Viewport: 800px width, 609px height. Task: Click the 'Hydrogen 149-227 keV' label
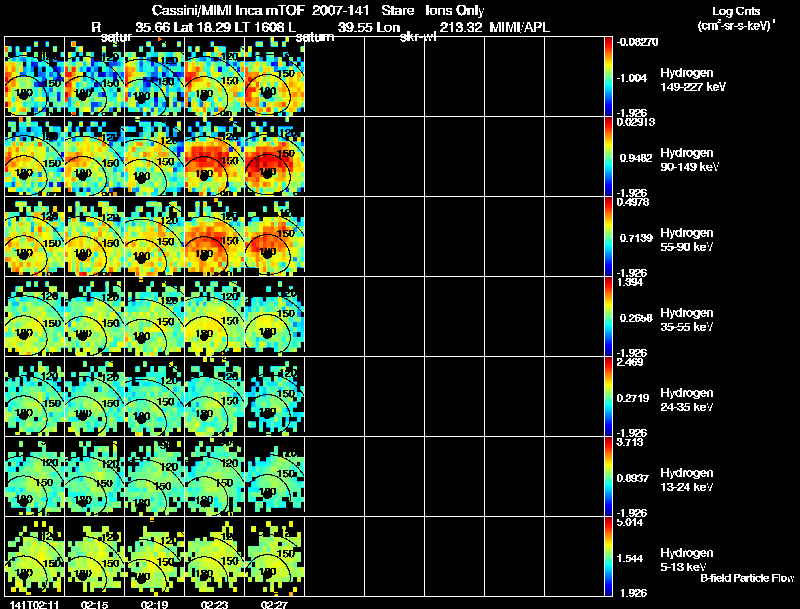point(693,80)
